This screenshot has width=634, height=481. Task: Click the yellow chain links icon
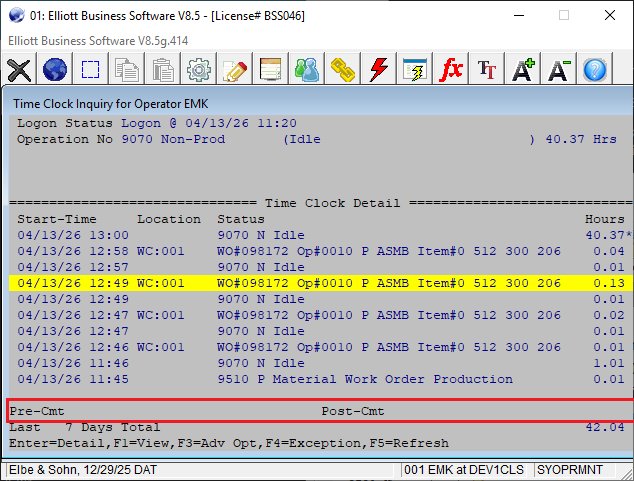coord(343,70)
